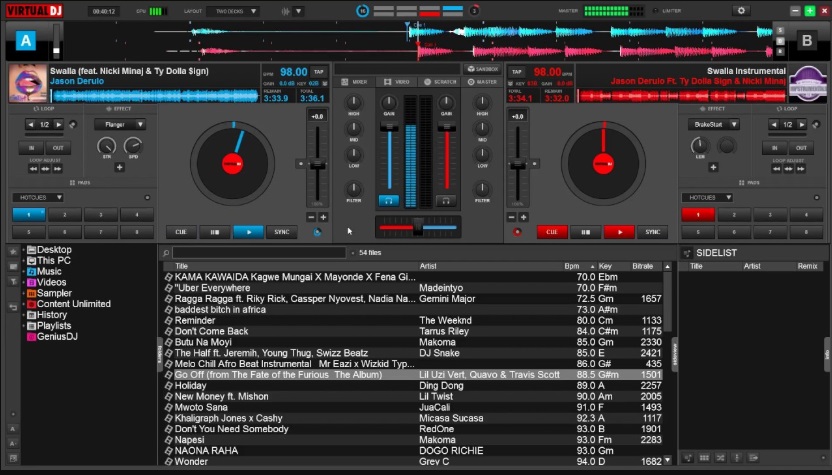Click deck B loop OUT button

point(801,148)
